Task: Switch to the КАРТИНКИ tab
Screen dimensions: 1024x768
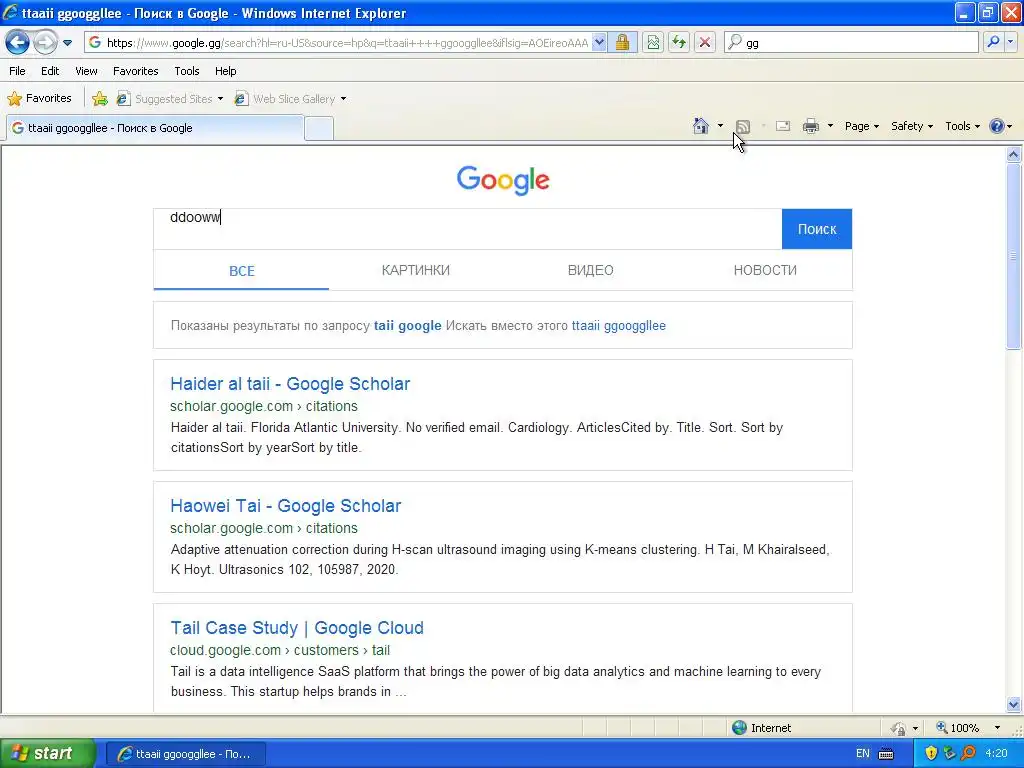Action: (415, 270)
